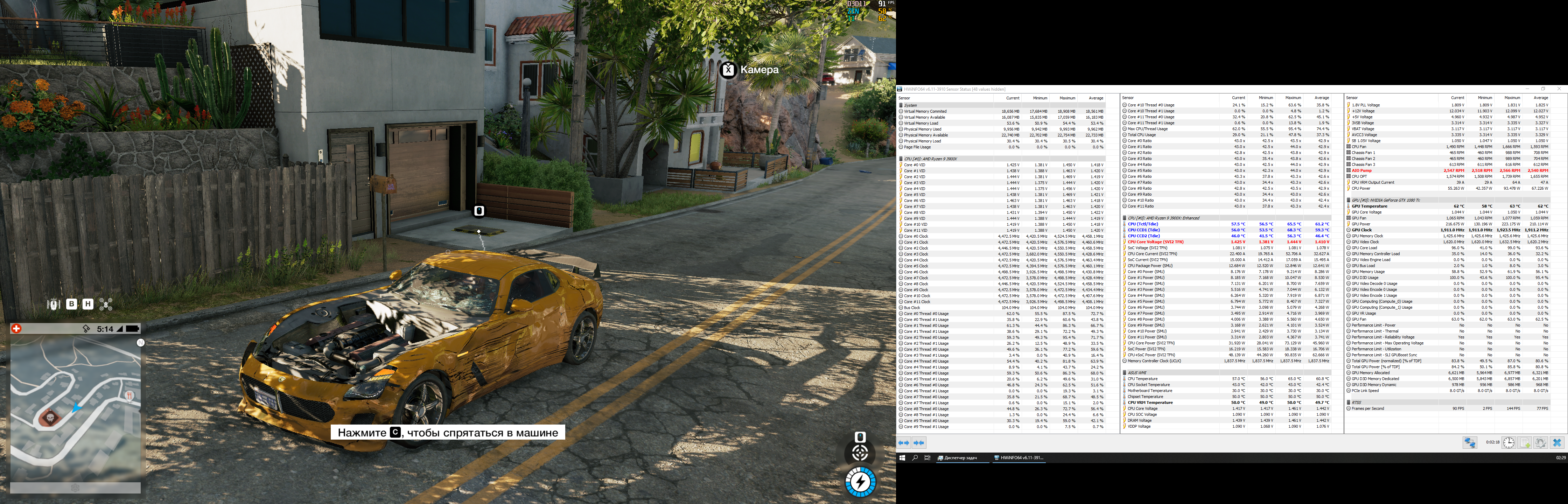Click the expand columns arrows button
The height and width of the screenshot is (504, 1568).
point(903,442)
